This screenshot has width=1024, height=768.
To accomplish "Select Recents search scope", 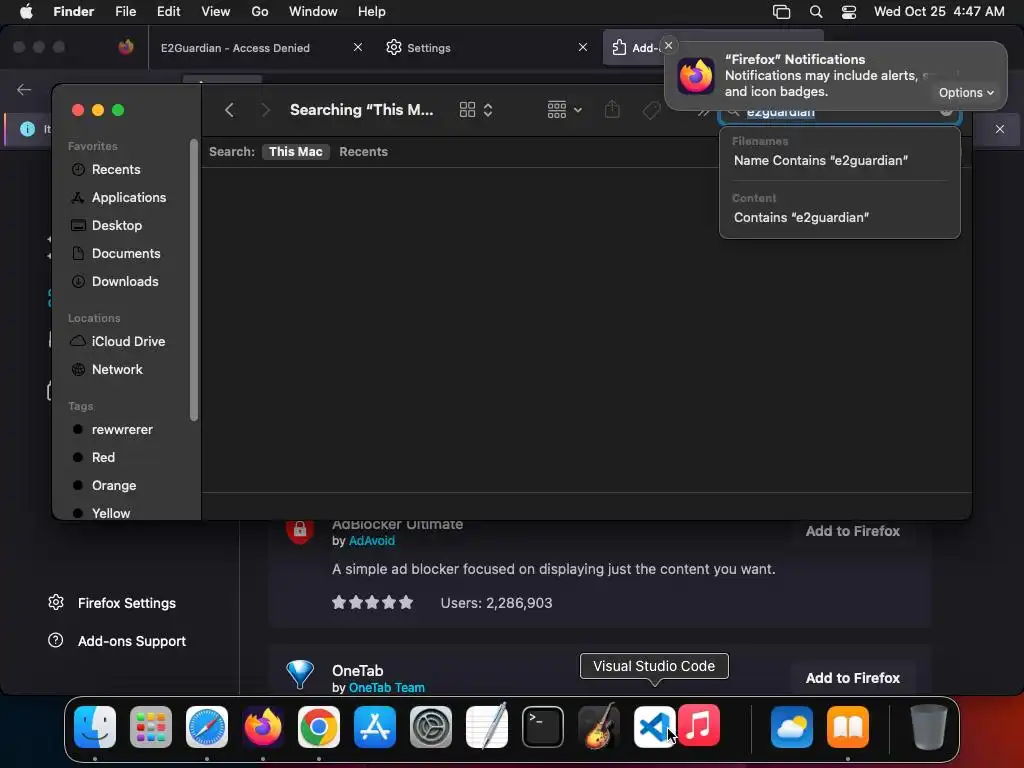I will (x=363, y=152).
